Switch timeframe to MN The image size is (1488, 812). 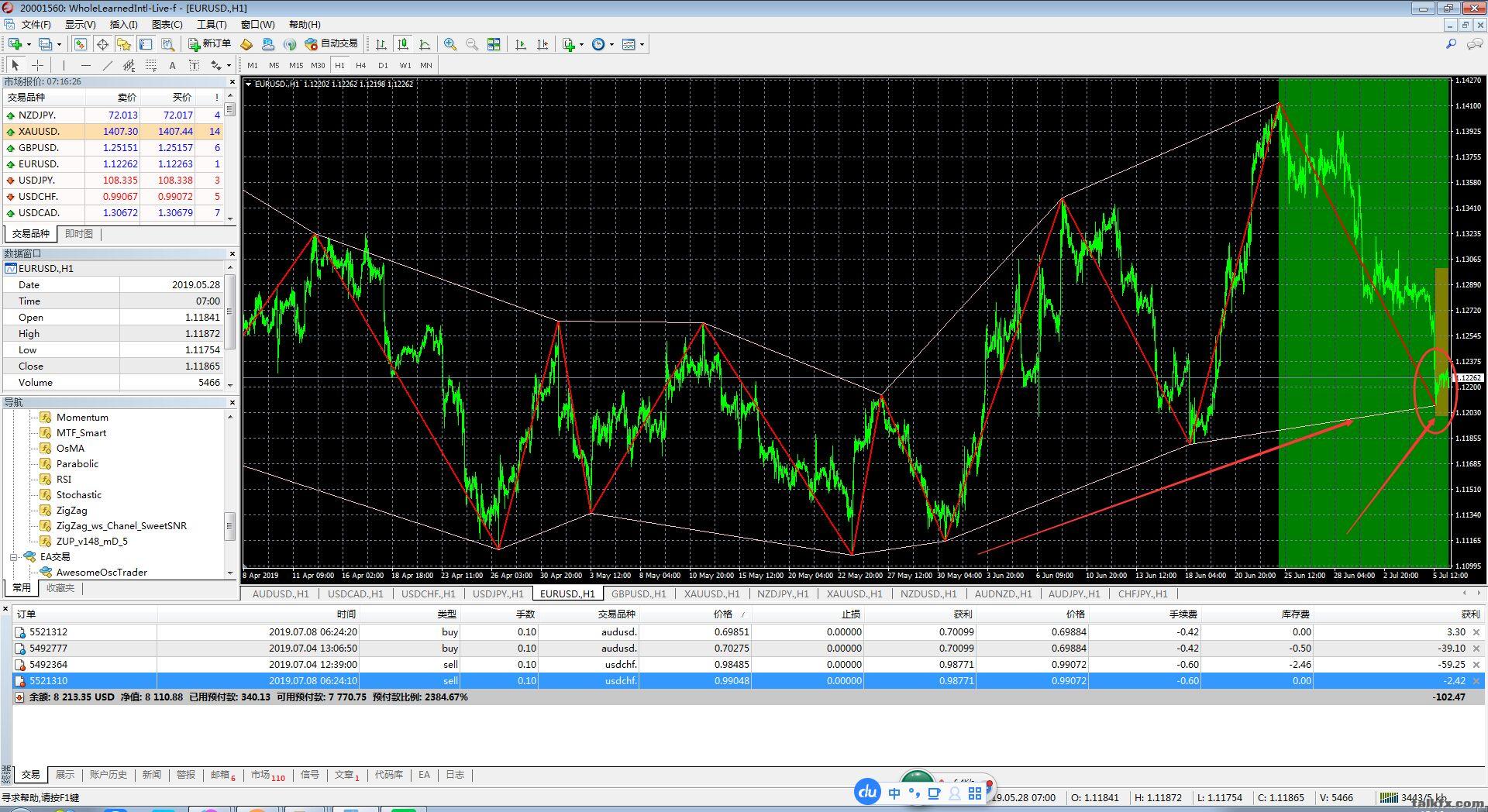pyautogui.click(x=426, y=65)
